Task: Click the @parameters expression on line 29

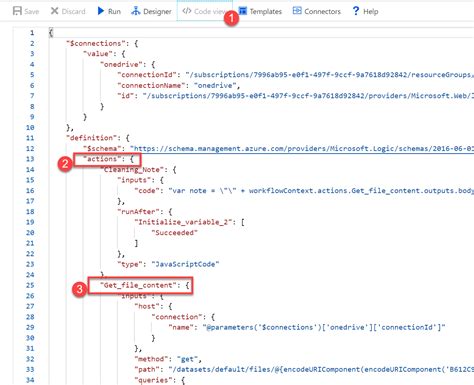Action: (324, 327)
